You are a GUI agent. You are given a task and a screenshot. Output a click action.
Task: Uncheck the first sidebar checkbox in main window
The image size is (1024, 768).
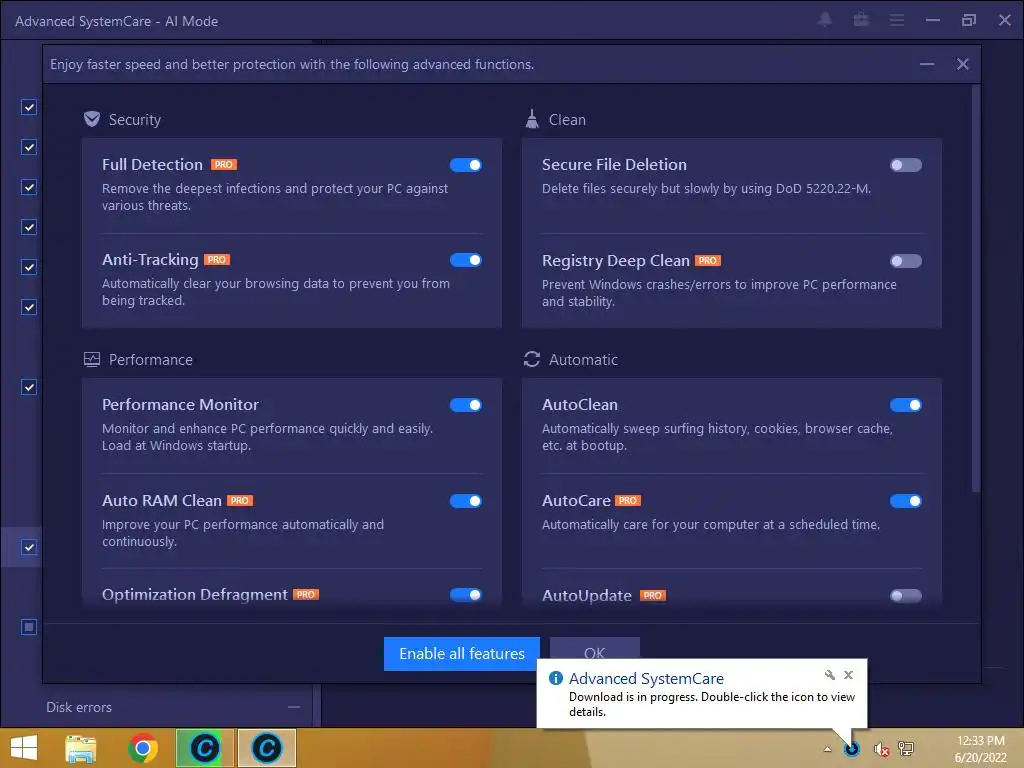tap(29, 107)
